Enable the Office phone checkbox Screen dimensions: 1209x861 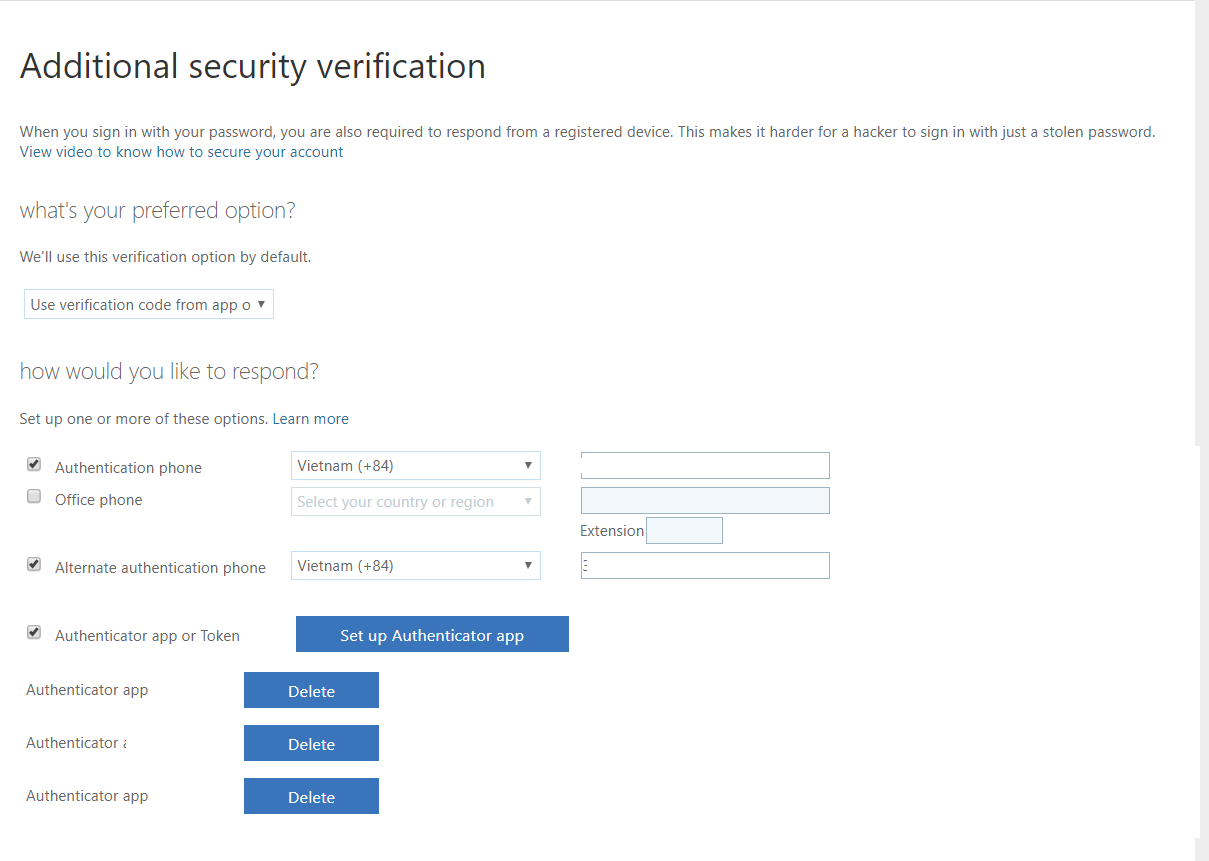33,496
